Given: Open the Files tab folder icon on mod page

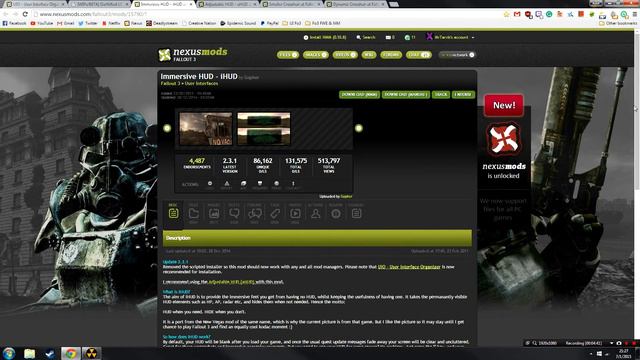Looking at the screenshot, I should click(x=193, y=213).
